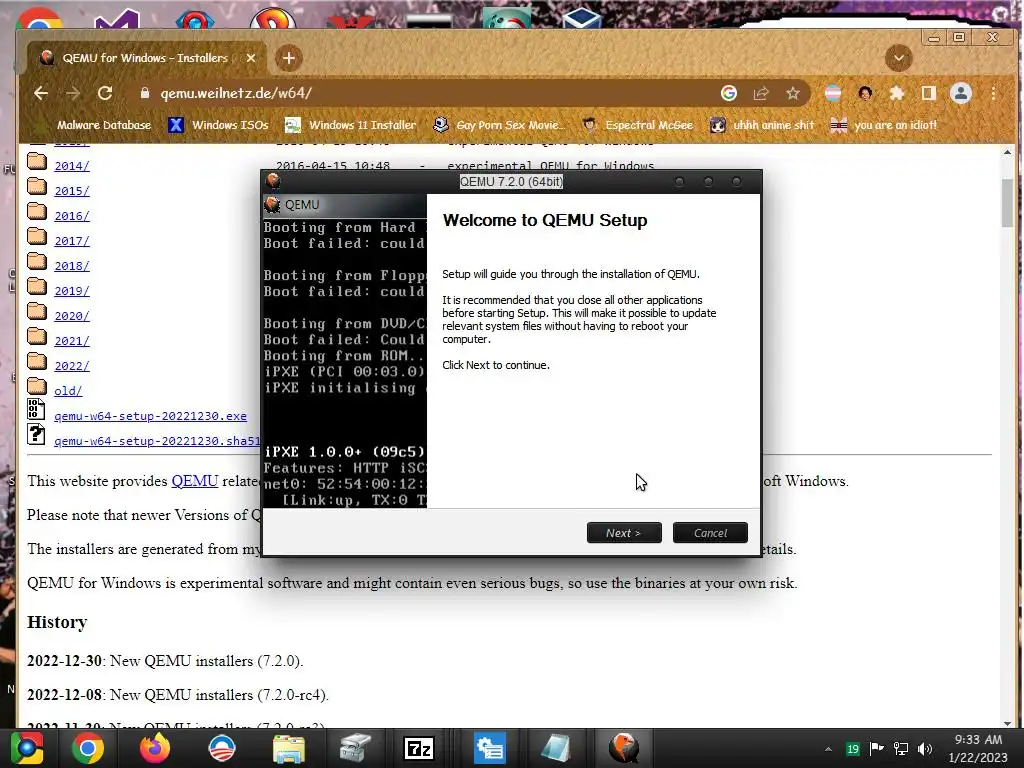
Task: Open the Chrome three-dot menu
Action: pyautogui.click(x=993, y=93)
